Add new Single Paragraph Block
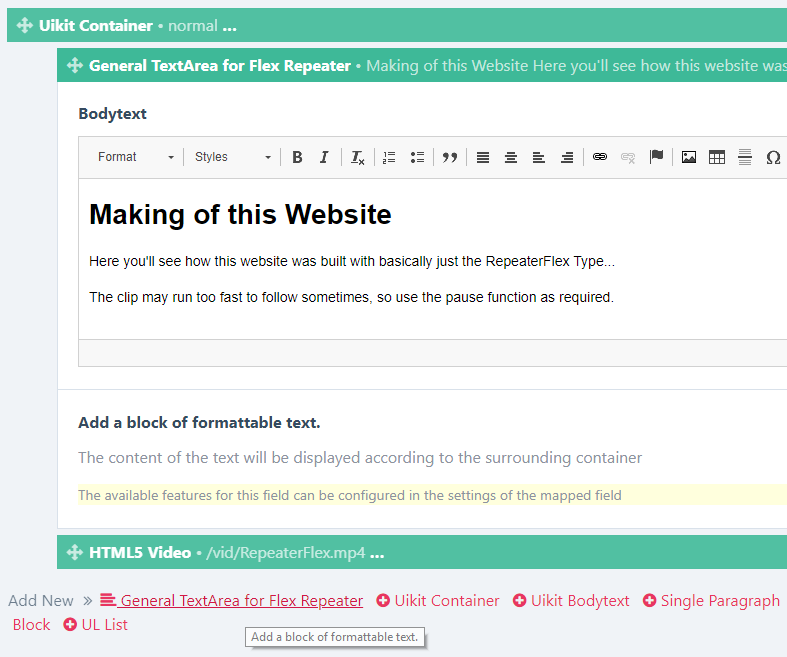The width and height of the screenshot is (787, 657). click(x=711, y=600)
